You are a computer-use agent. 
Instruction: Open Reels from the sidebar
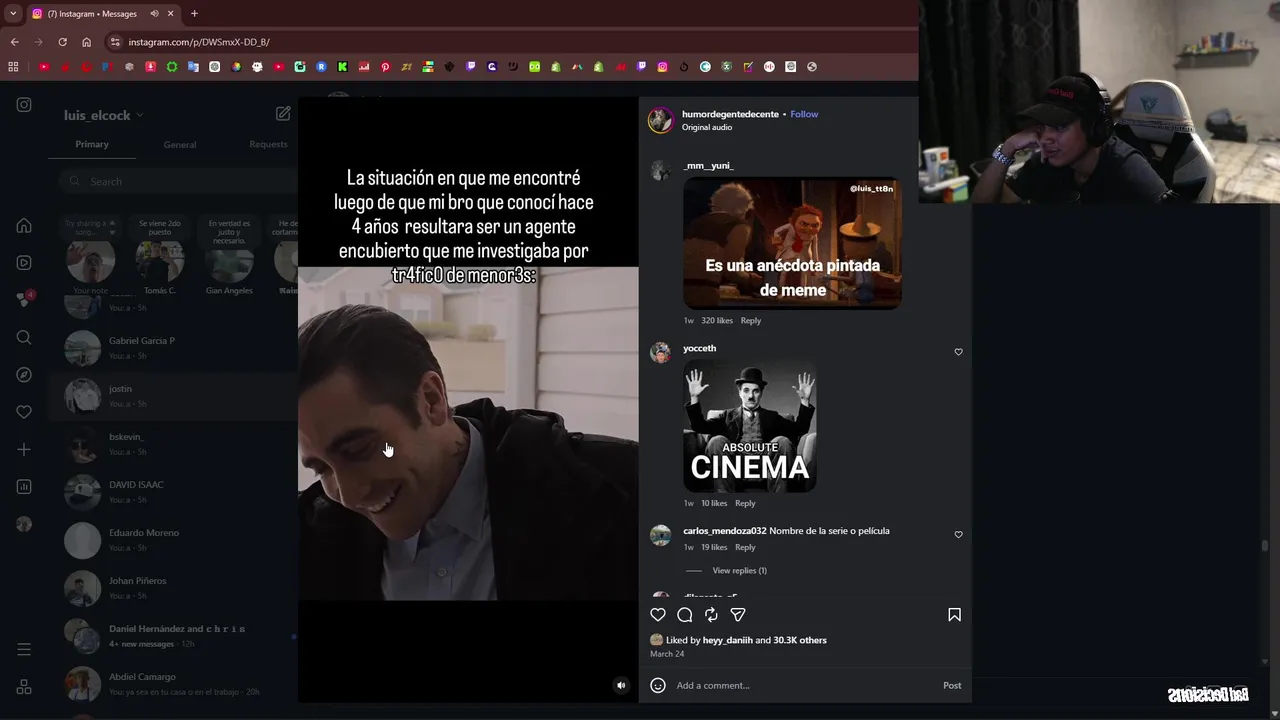tap(24, 263)
